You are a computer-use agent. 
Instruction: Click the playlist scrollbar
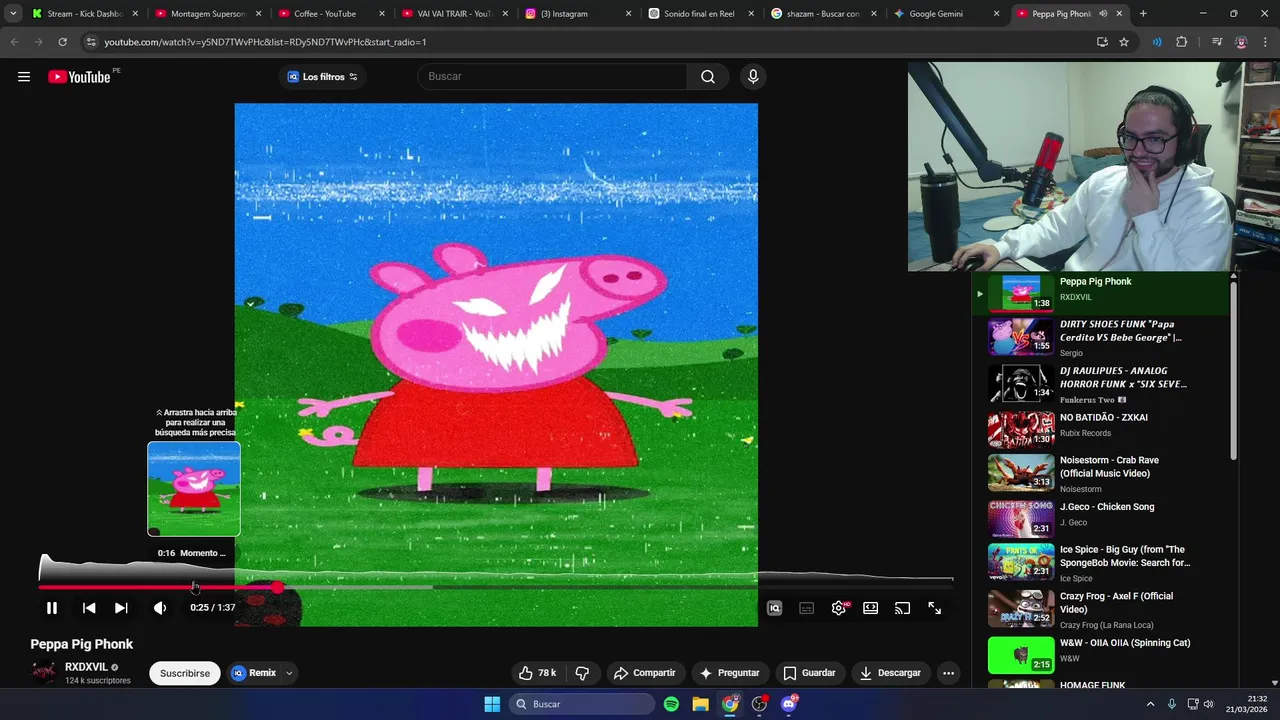pyautogui.click(x=1234, y=370)
